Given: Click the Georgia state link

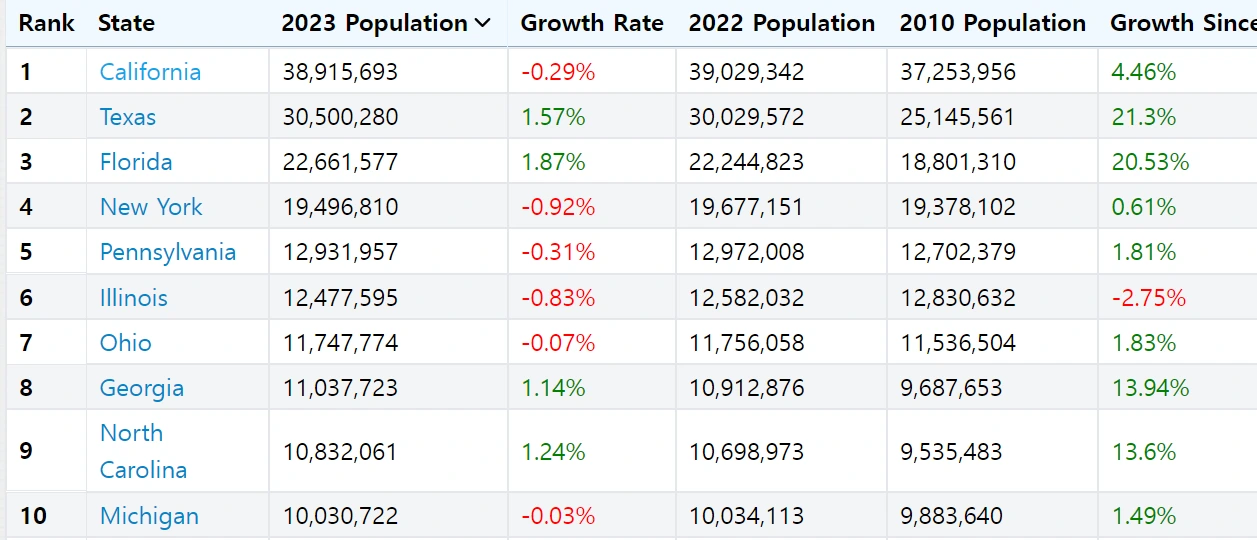Looking at the screenshot, I should point(142,388).
